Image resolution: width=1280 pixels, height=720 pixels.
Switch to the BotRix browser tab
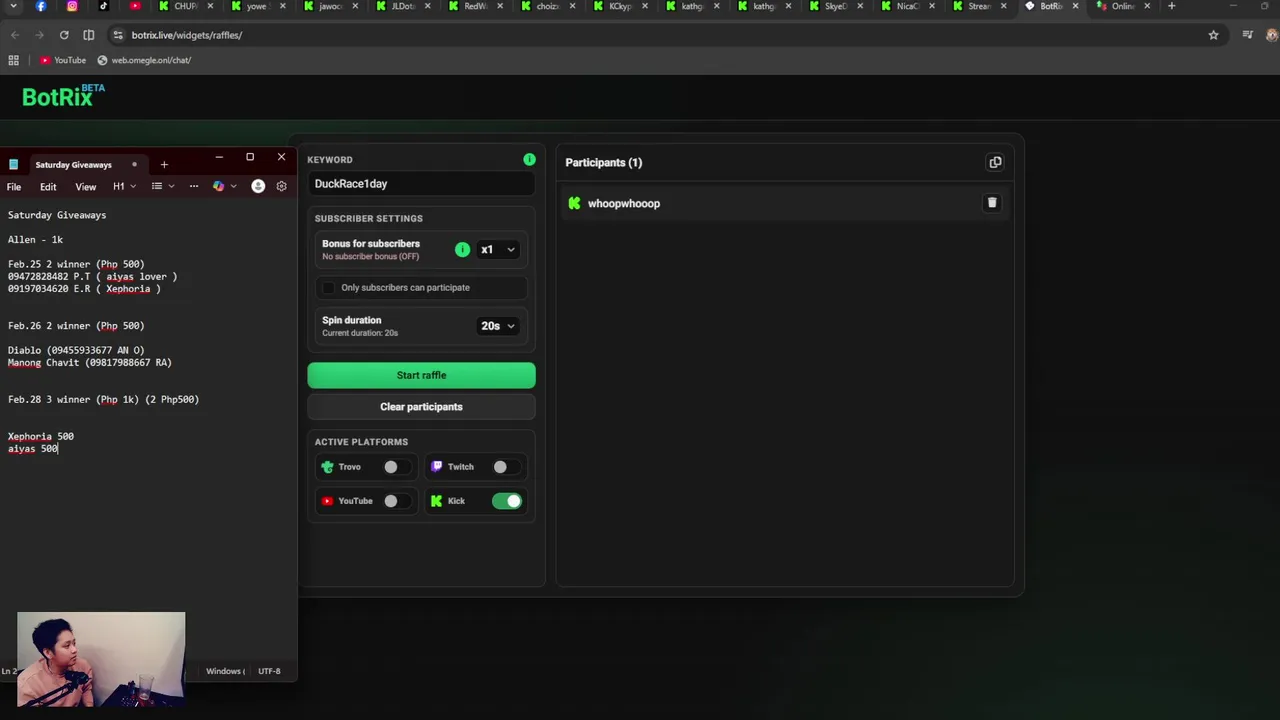[x=1051, y=6]
